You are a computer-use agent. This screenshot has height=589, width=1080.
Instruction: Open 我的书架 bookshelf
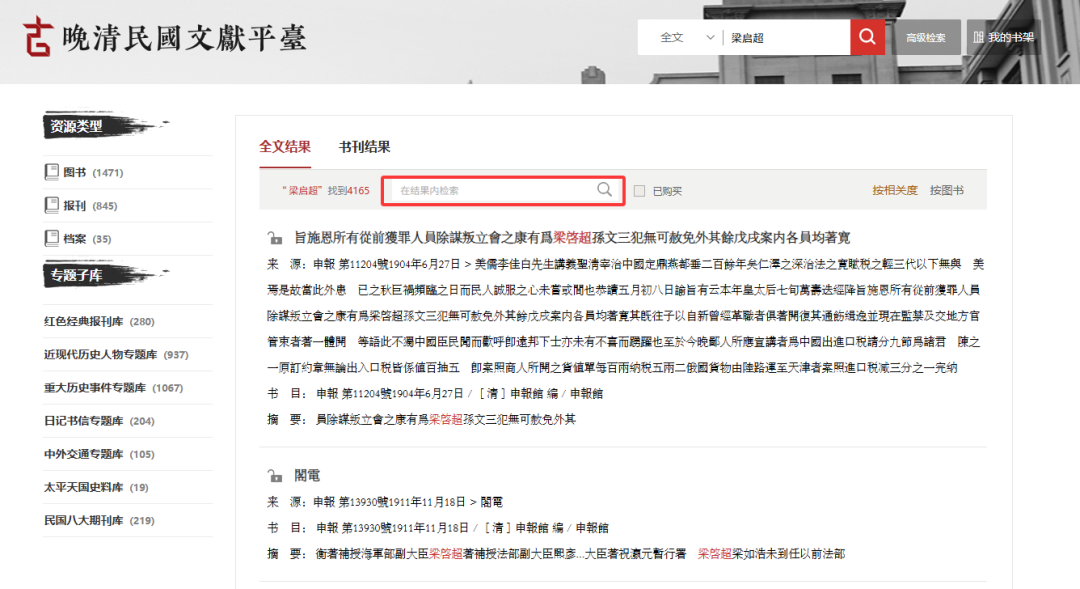point(1003,38)
